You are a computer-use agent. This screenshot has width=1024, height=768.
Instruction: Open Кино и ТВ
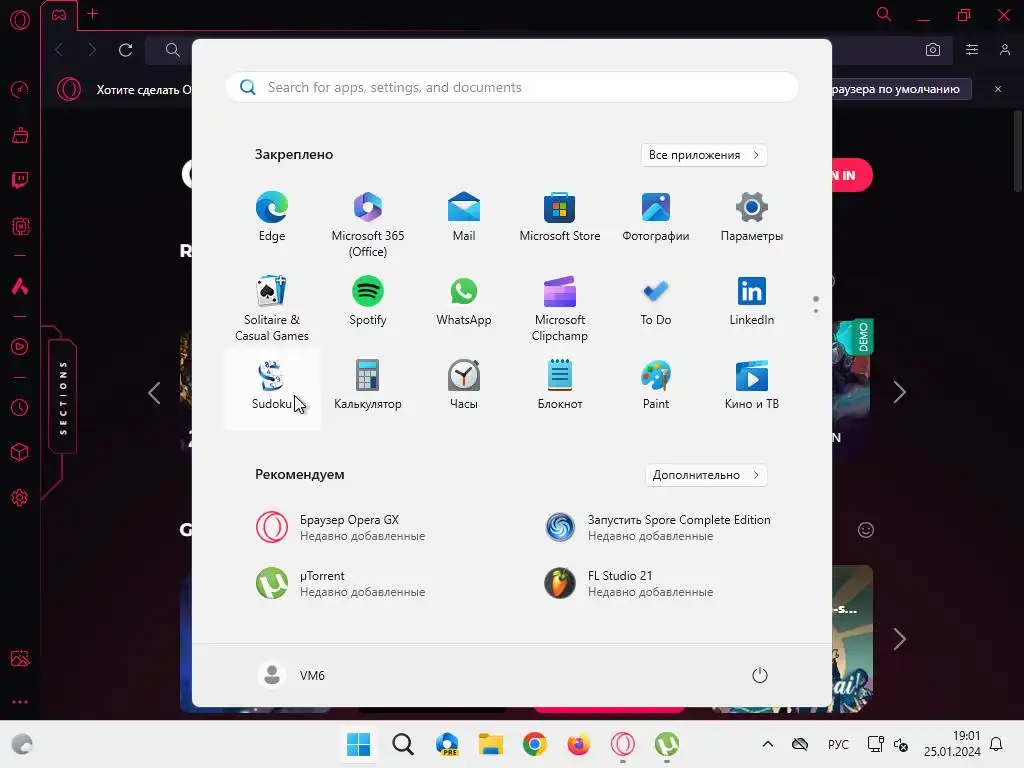tap(752, 385)
